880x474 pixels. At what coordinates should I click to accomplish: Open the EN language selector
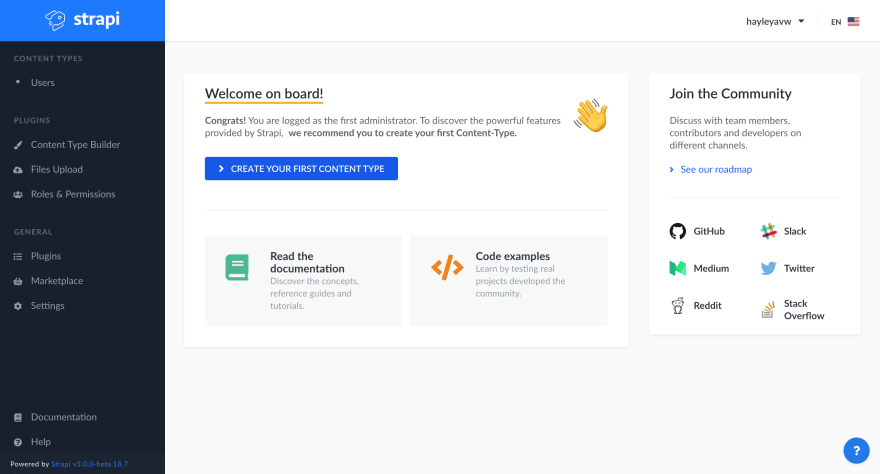pos(845,21)
